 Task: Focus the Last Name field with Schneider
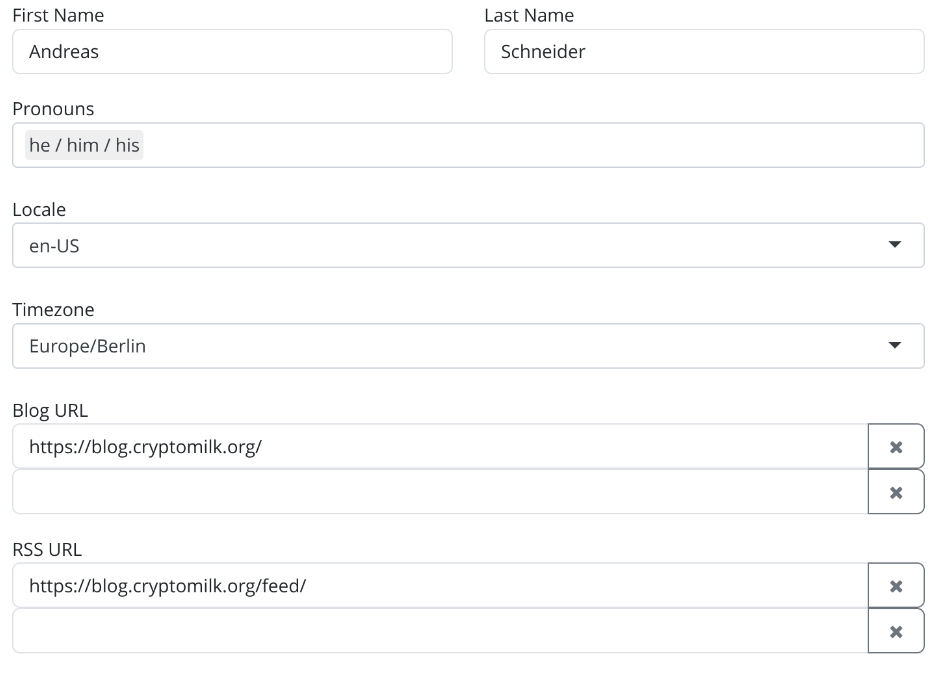(705, 51)
